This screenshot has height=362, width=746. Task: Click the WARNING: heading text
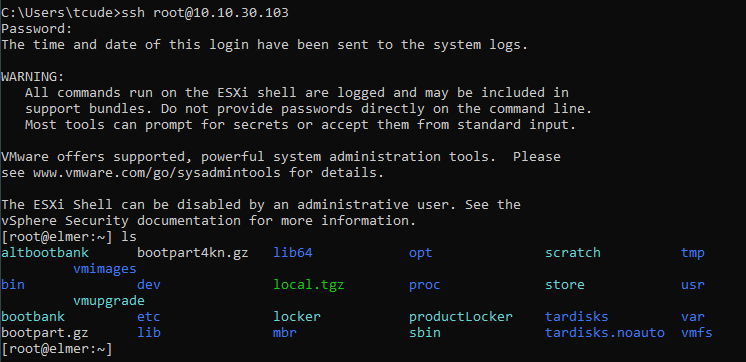pos(33,77)
